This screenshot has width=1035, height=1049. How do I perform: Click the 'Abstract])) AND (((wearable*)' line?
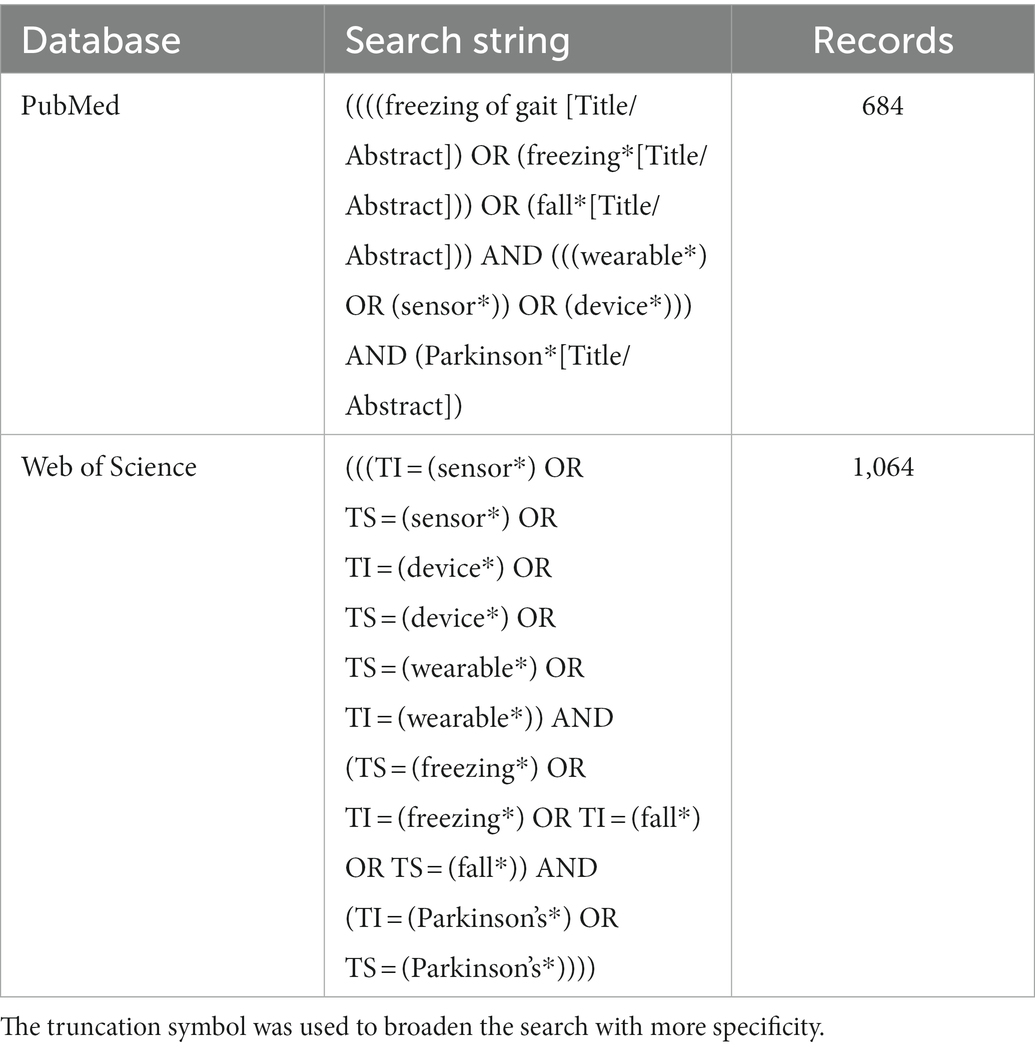(527, 256)
